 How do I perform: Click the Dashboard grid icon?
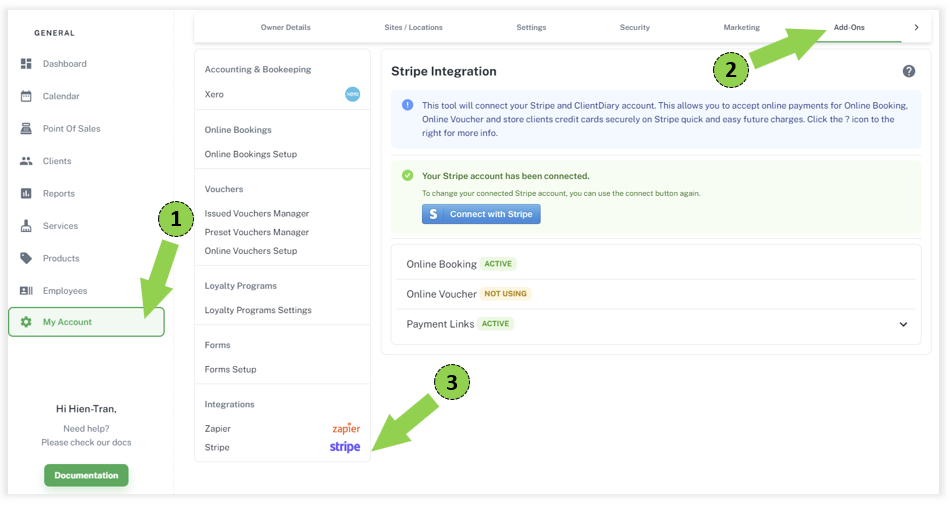[x=26, y=64]
